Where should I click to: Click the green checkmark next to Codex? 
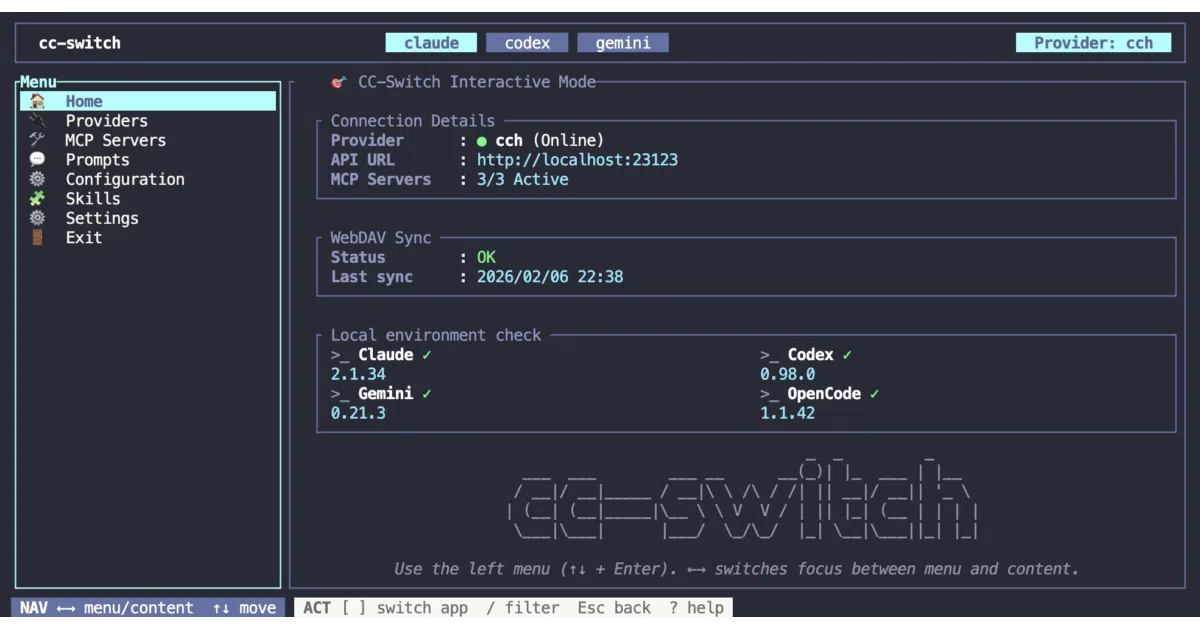pyautogui.click(x=847, y=355)
